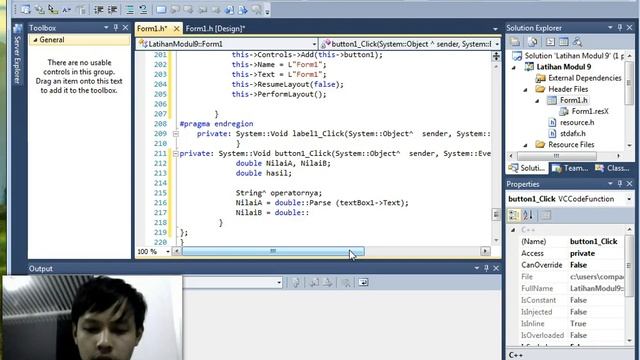Open the active documents list dropdown arrow
This screenshot has height=360, width=640.
[x=495, y=29]
